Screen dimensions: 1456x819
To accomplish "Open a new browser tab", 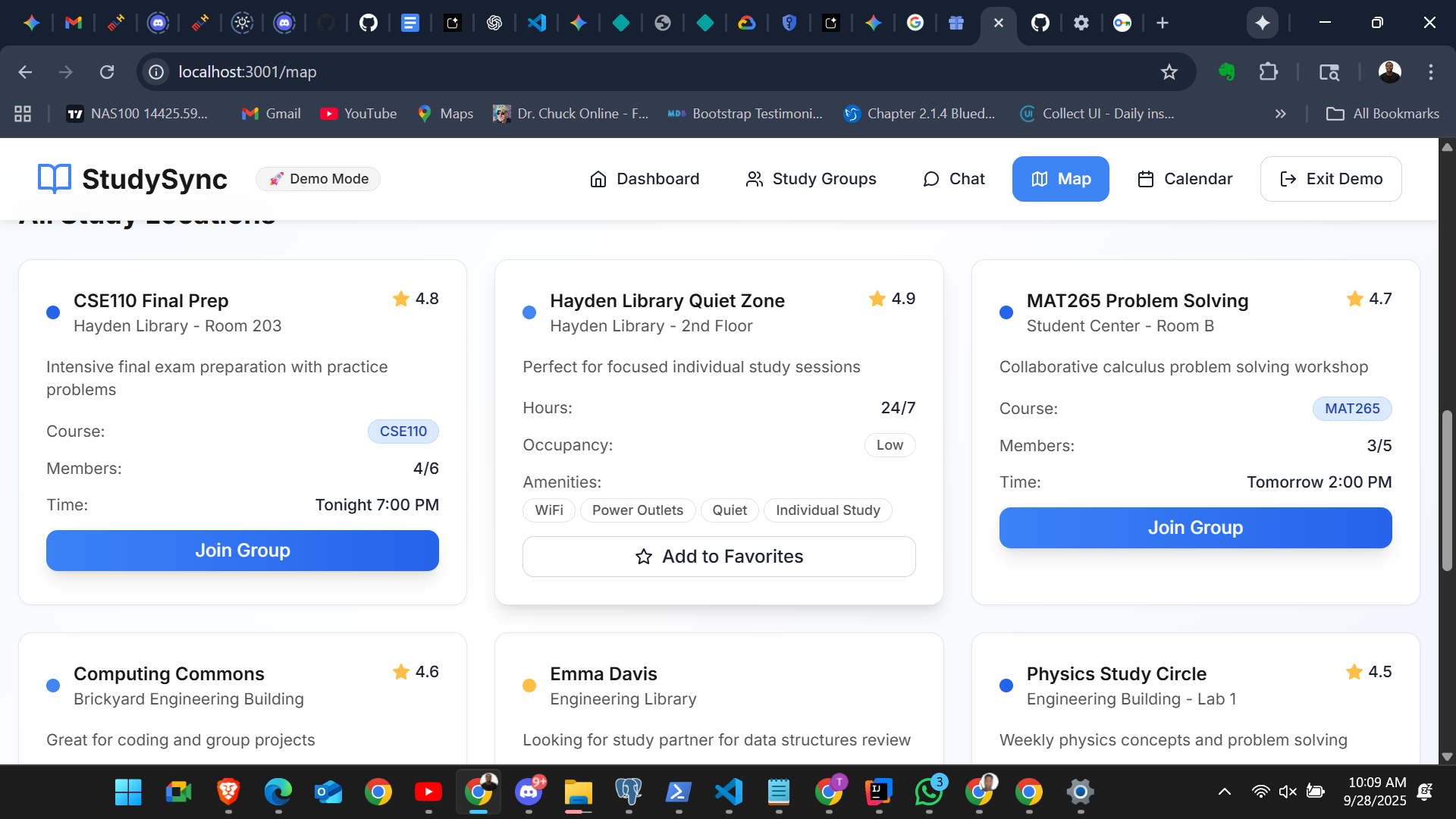I will coord(1162,23).
